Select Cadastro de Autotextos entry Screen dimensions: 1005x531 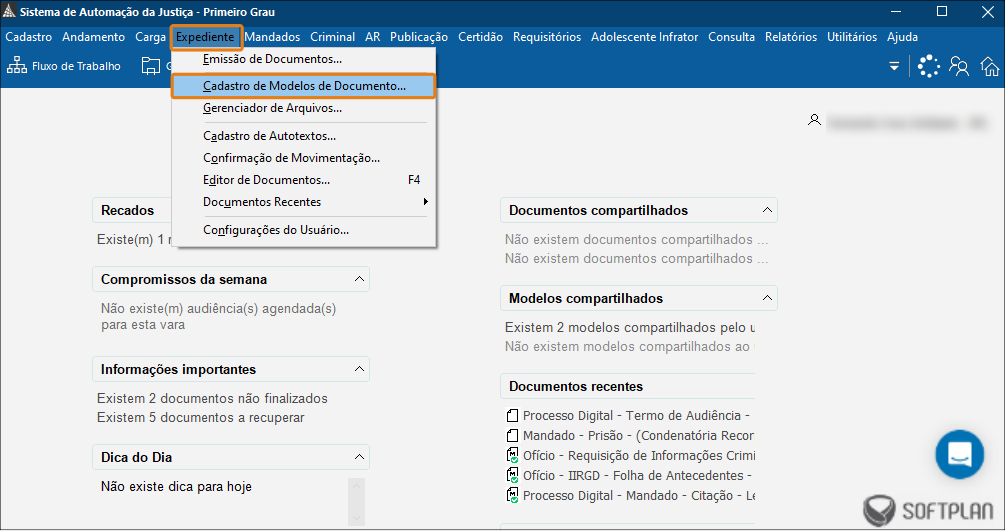[304, 136]
